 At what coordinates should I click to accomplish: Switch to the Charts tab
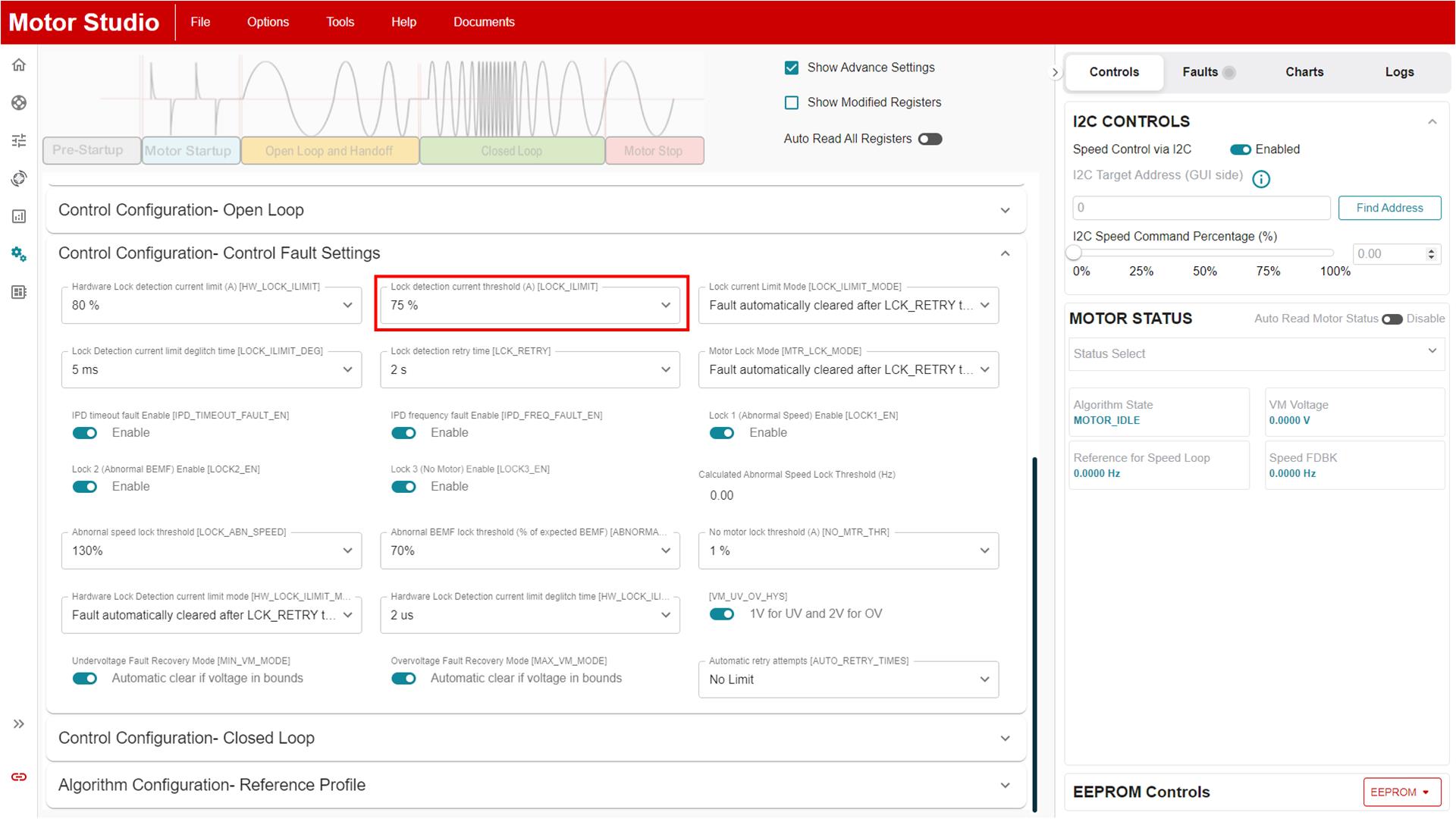[1304, 72]
